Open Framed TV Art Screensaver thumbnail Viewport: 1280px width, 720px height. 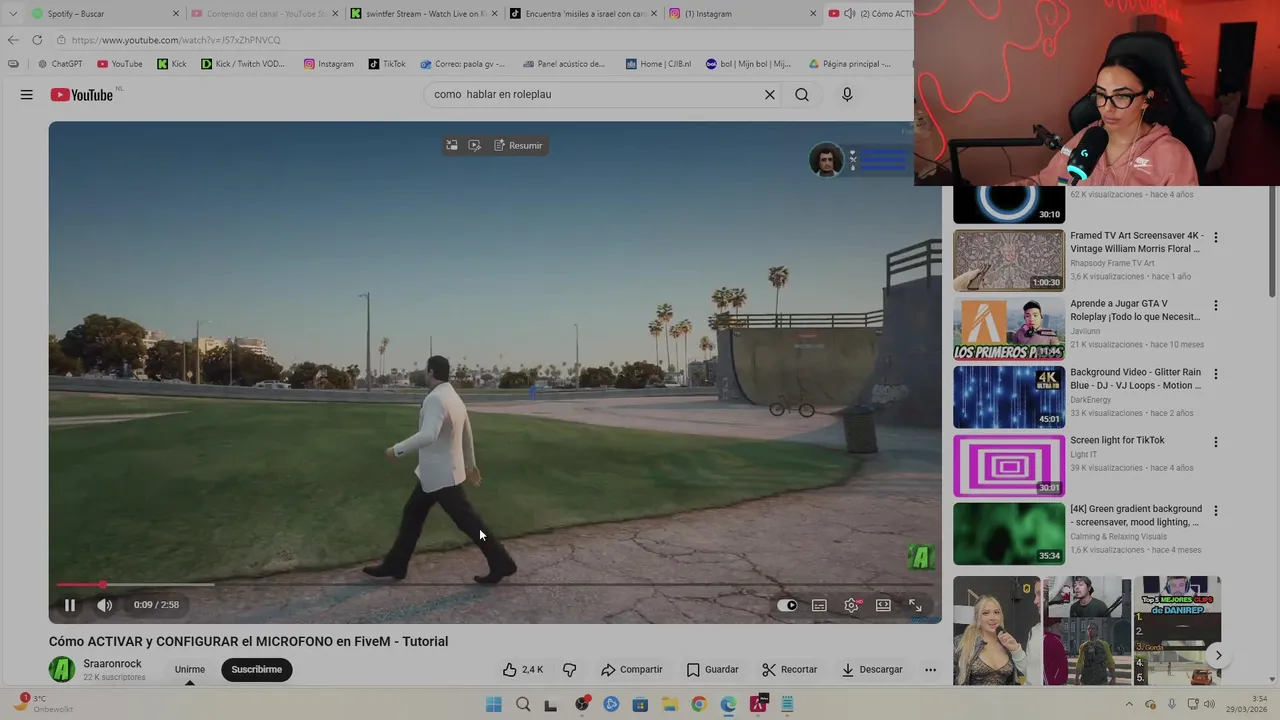tap(1009, 260)
